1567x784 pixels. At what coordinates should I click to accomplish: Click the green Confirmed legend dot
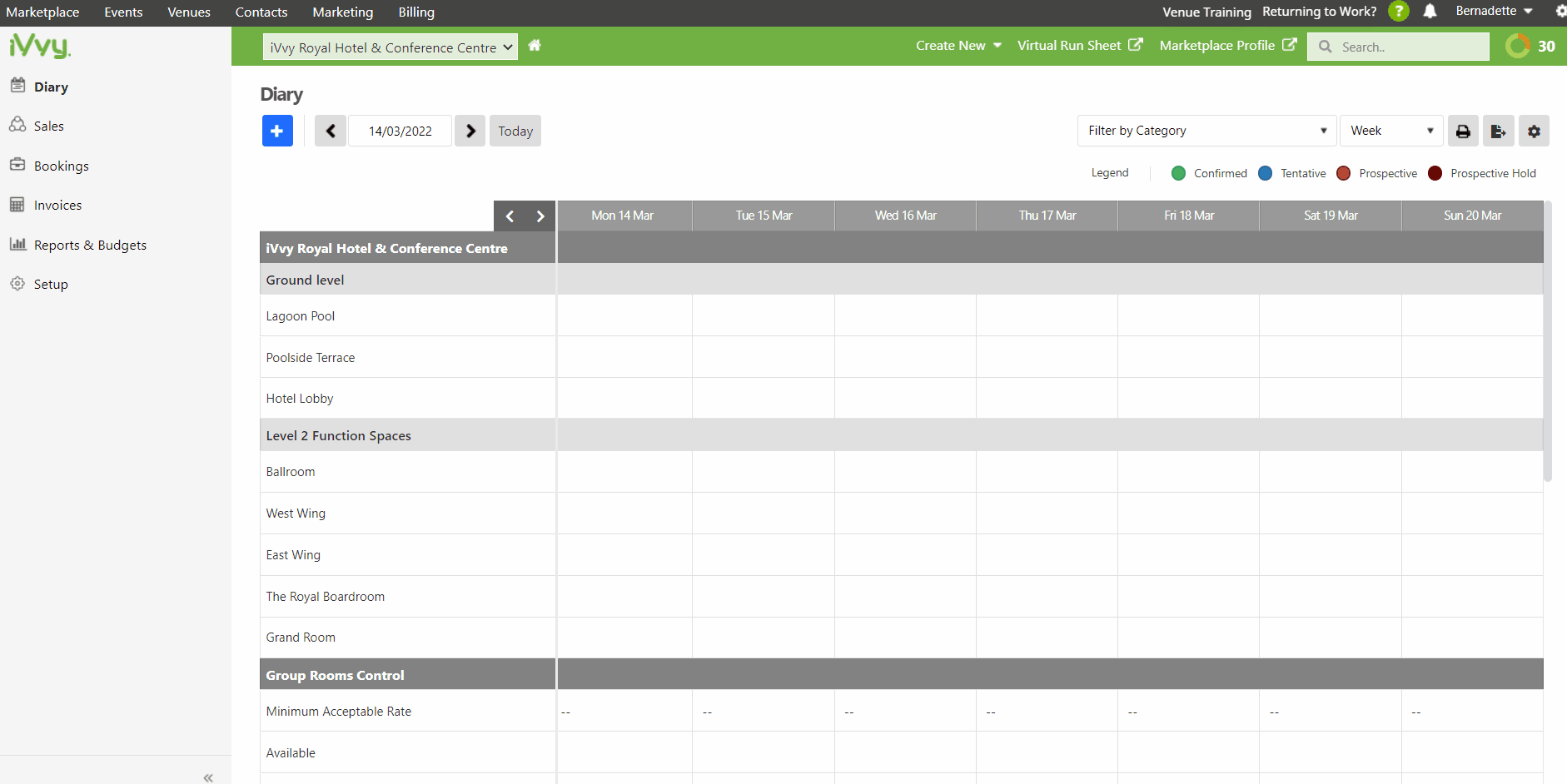click(x=1178, y=173)
